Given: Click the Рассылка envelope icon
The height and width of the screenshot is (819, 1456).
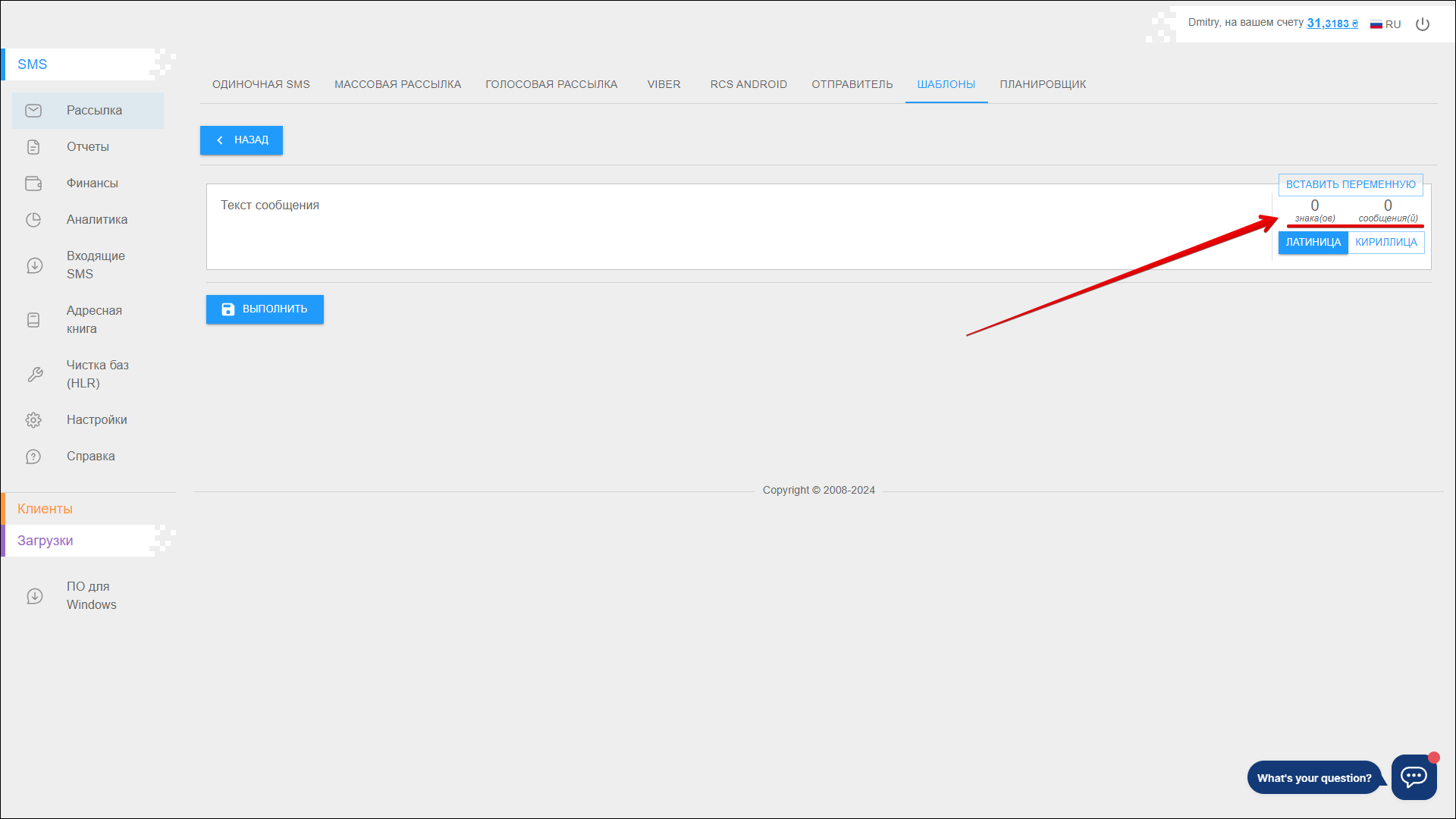Looking at the screenshot, I should coord(33,111).
